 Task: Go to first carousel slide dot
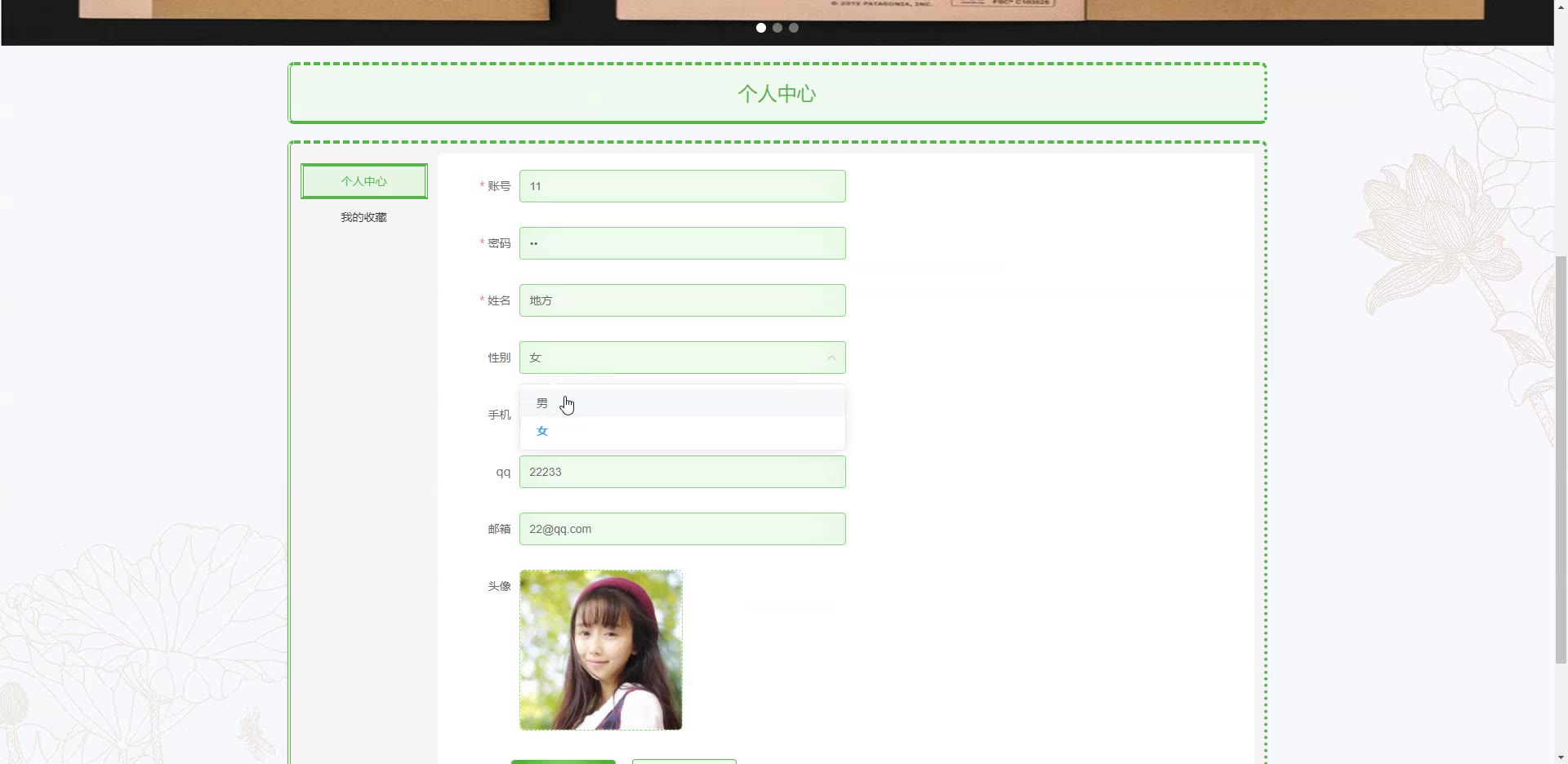coord(761,28)
